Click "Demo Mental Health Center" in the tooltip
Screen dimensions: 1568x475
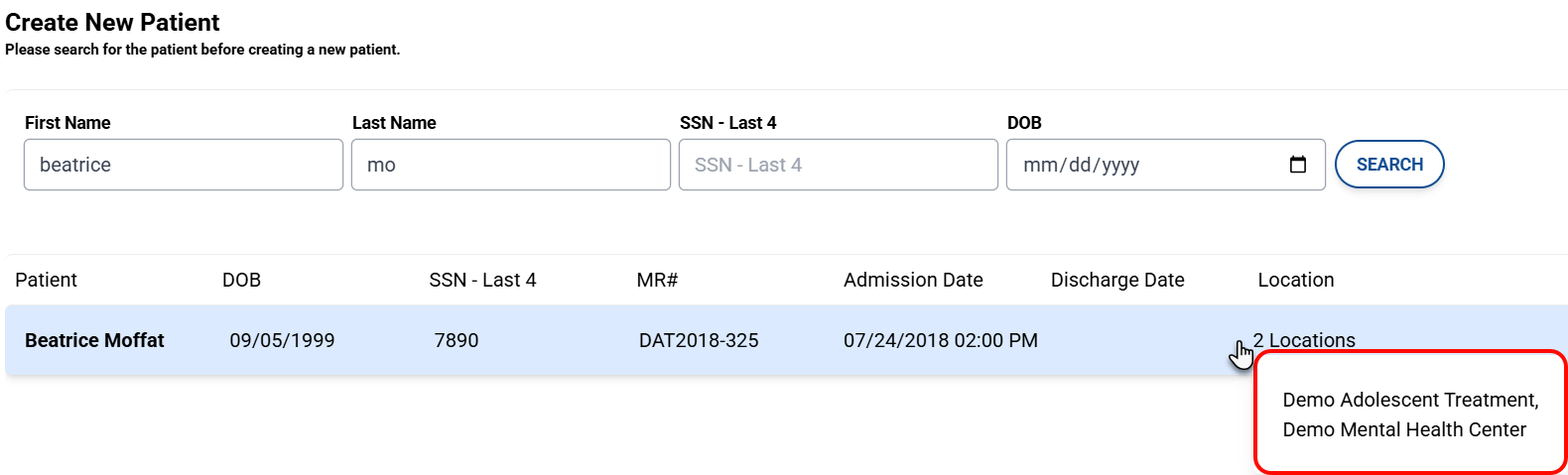(1404, 429)
